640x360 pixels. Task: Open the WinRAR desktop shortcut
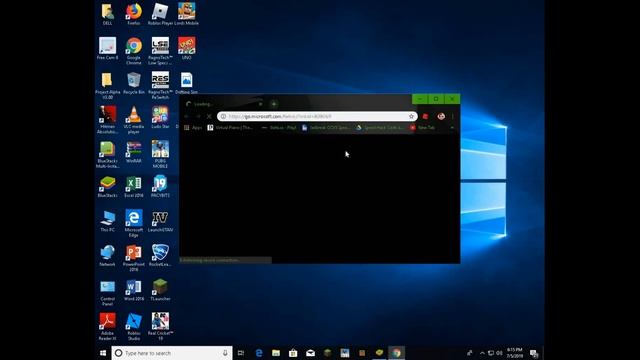click(133, 152)
